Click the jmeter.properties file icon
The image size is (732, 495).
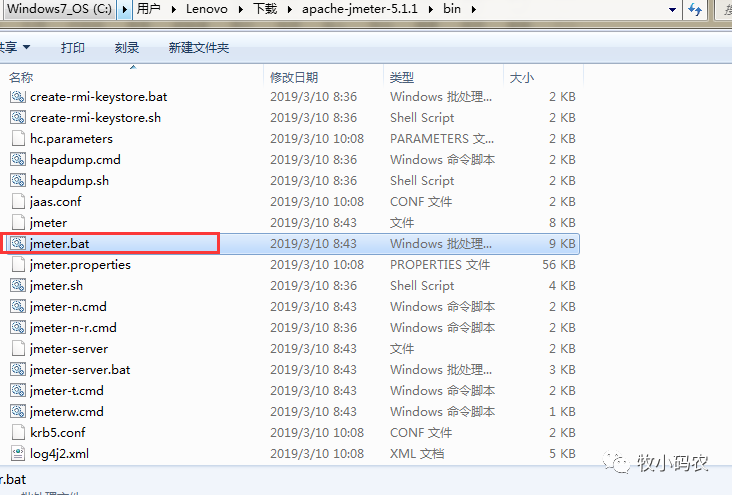(x=18, y=265)
